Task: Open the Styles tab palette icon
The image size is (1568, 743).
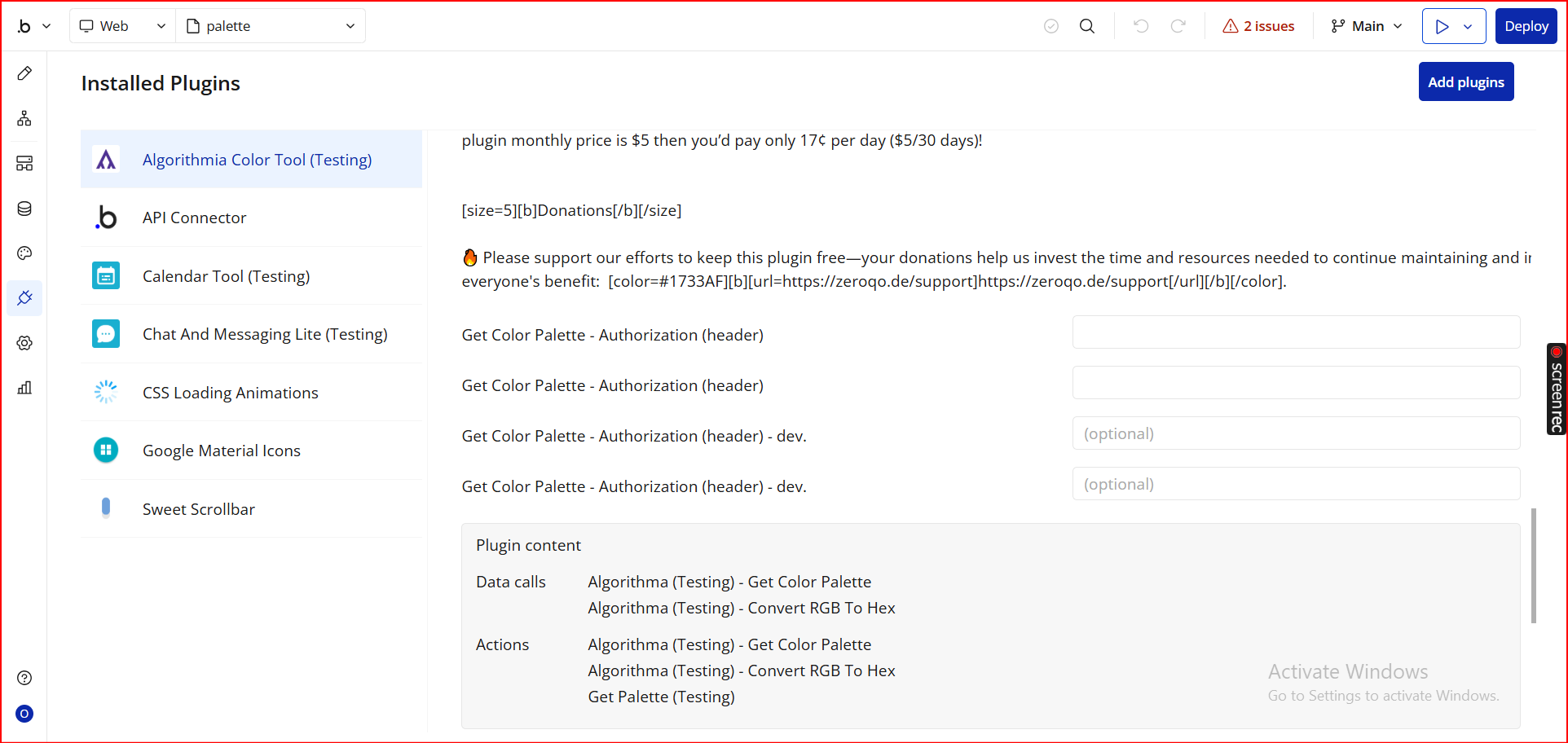Action: 24,253
